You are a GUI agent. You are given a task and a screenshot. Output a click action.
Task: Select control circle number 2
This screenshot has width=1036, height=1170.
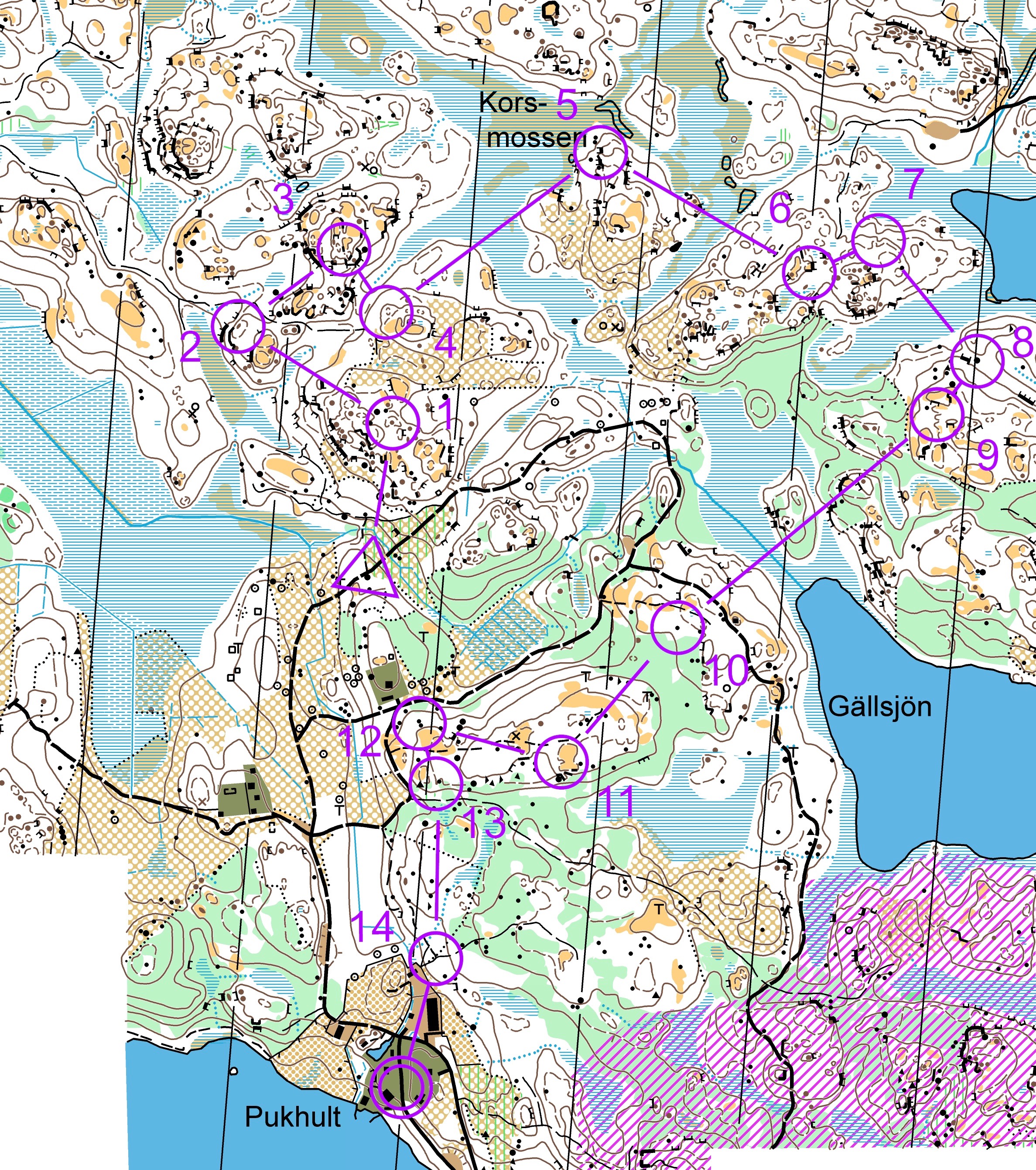(x=238, y=326)
